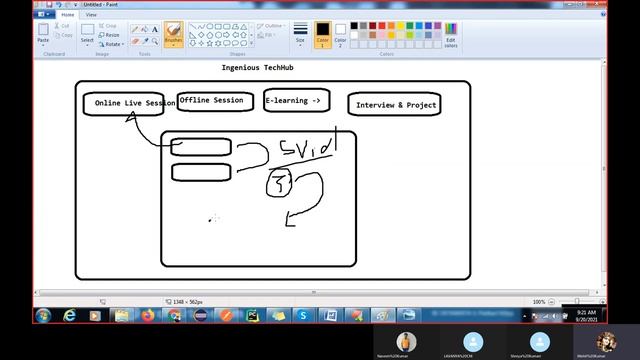This screenshot has width=640, height=360.
Task: Open the Size line thickness menu
Action: point(300,34)
